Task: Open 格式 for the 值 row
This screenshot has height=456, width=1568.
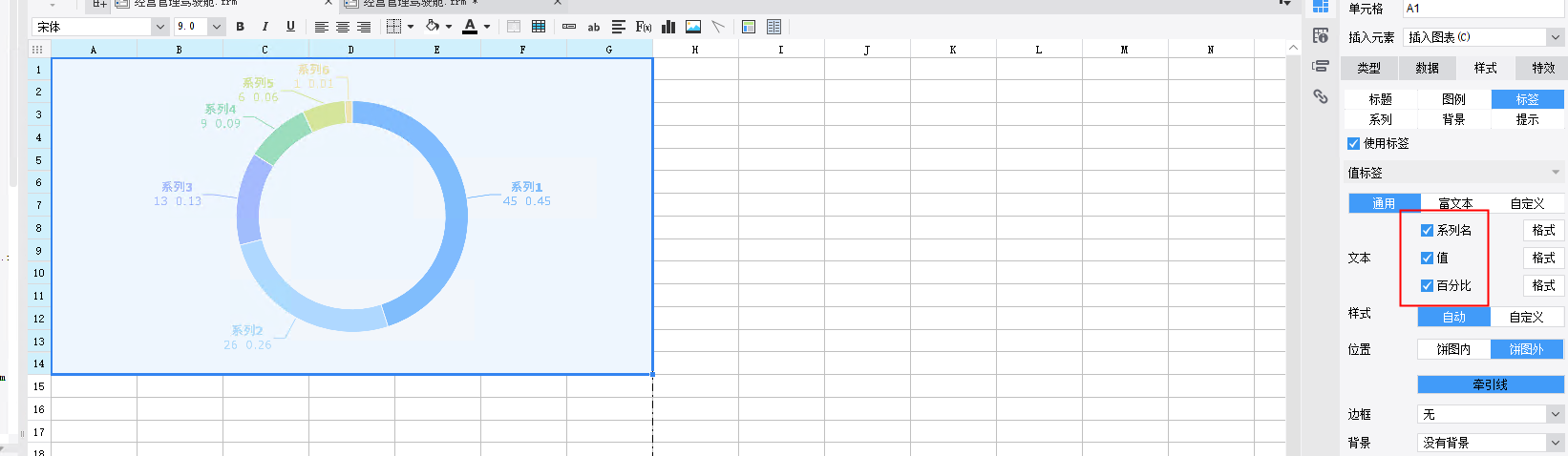Action: [x=1544, y=259]
